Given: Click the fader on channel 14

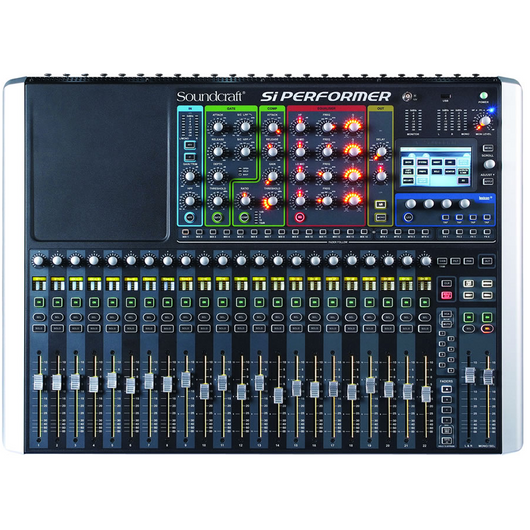Looking at the screenshot, I should pyautogui.click(x=278, y=395).
